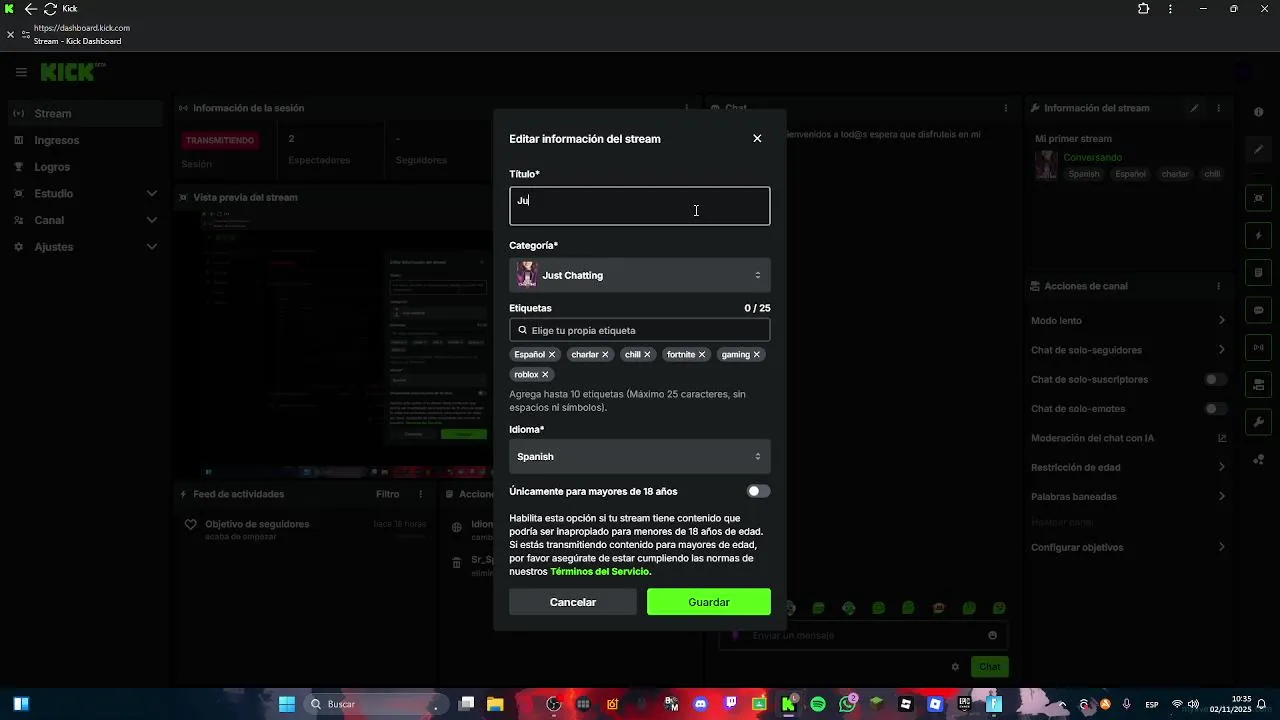Open Información de la sesión options menu

click(686, 108)
